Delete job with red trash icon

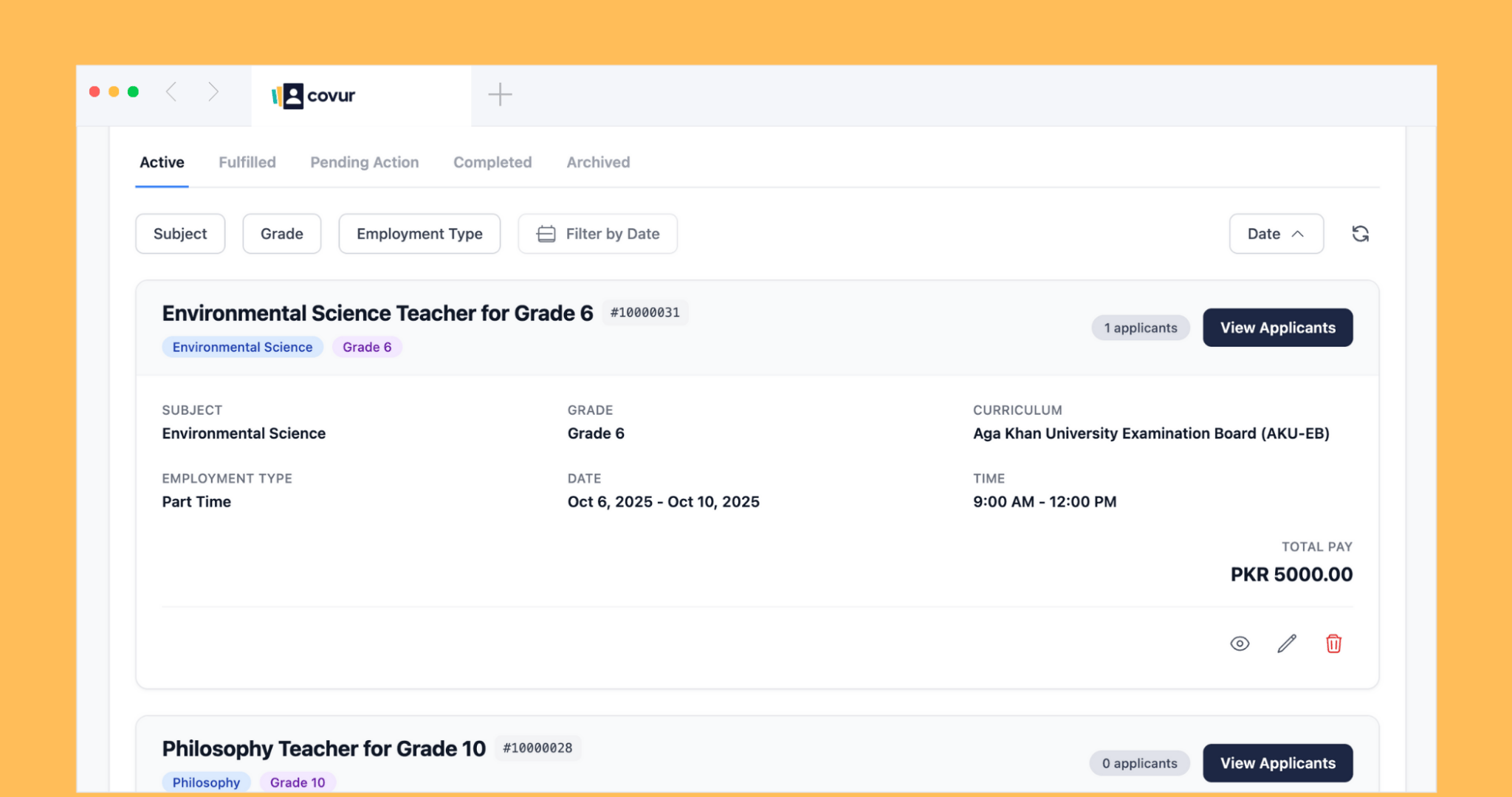click(1333, 644)
